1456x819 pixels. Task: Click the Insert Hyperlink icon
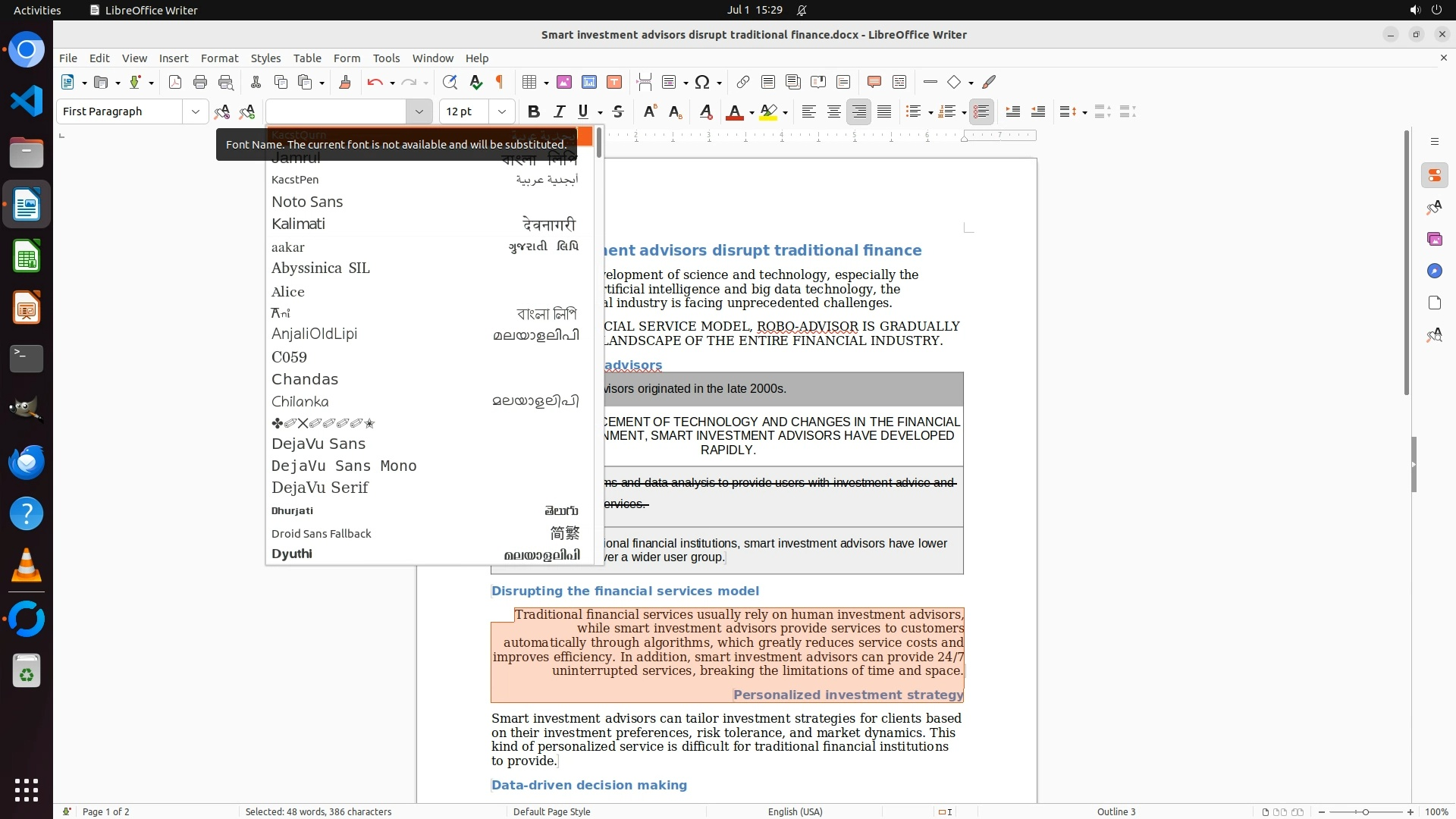(743, 82)
